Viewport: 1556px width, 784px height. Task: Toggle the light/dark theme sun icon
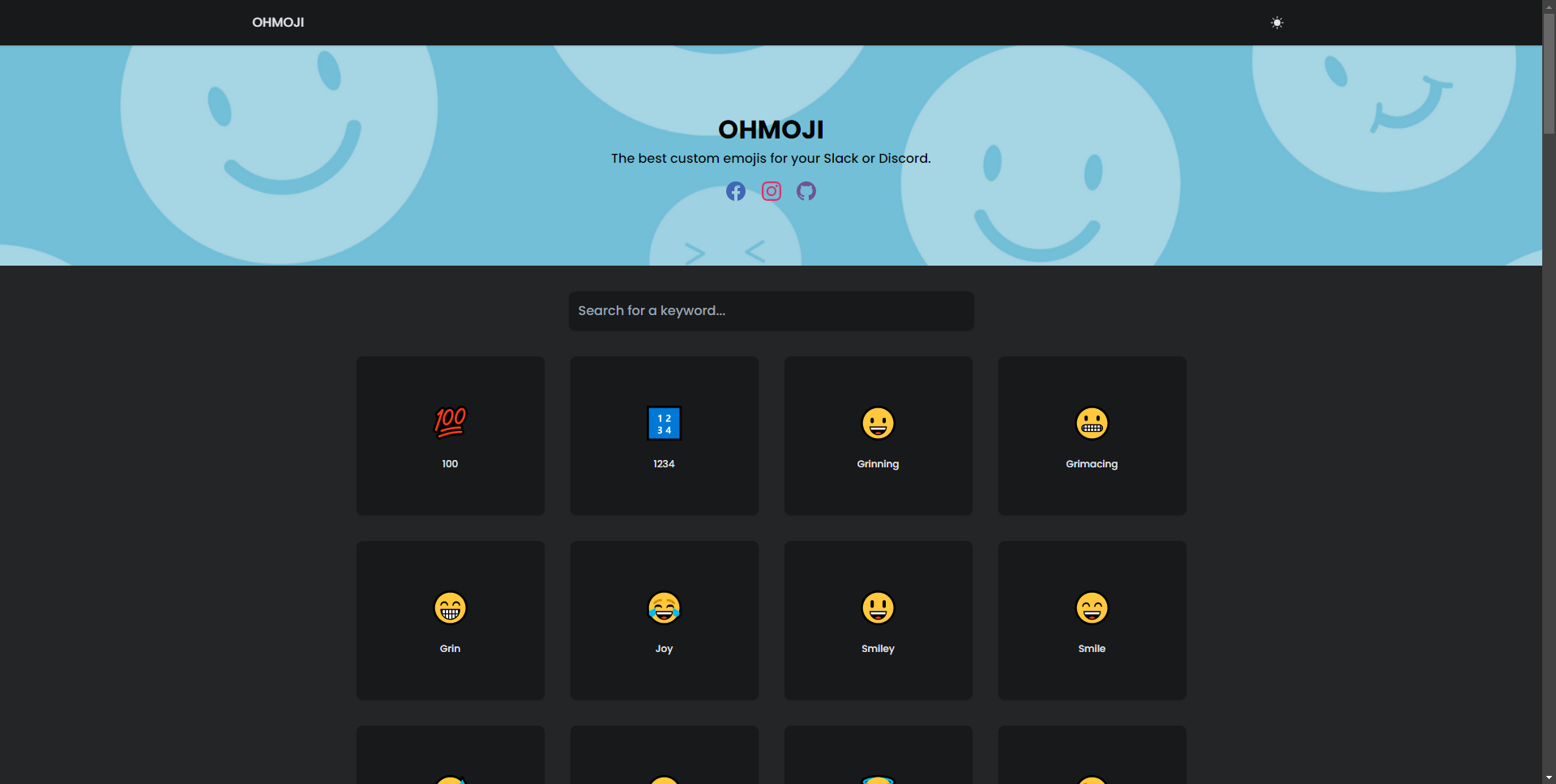(x=1277, y=23)
